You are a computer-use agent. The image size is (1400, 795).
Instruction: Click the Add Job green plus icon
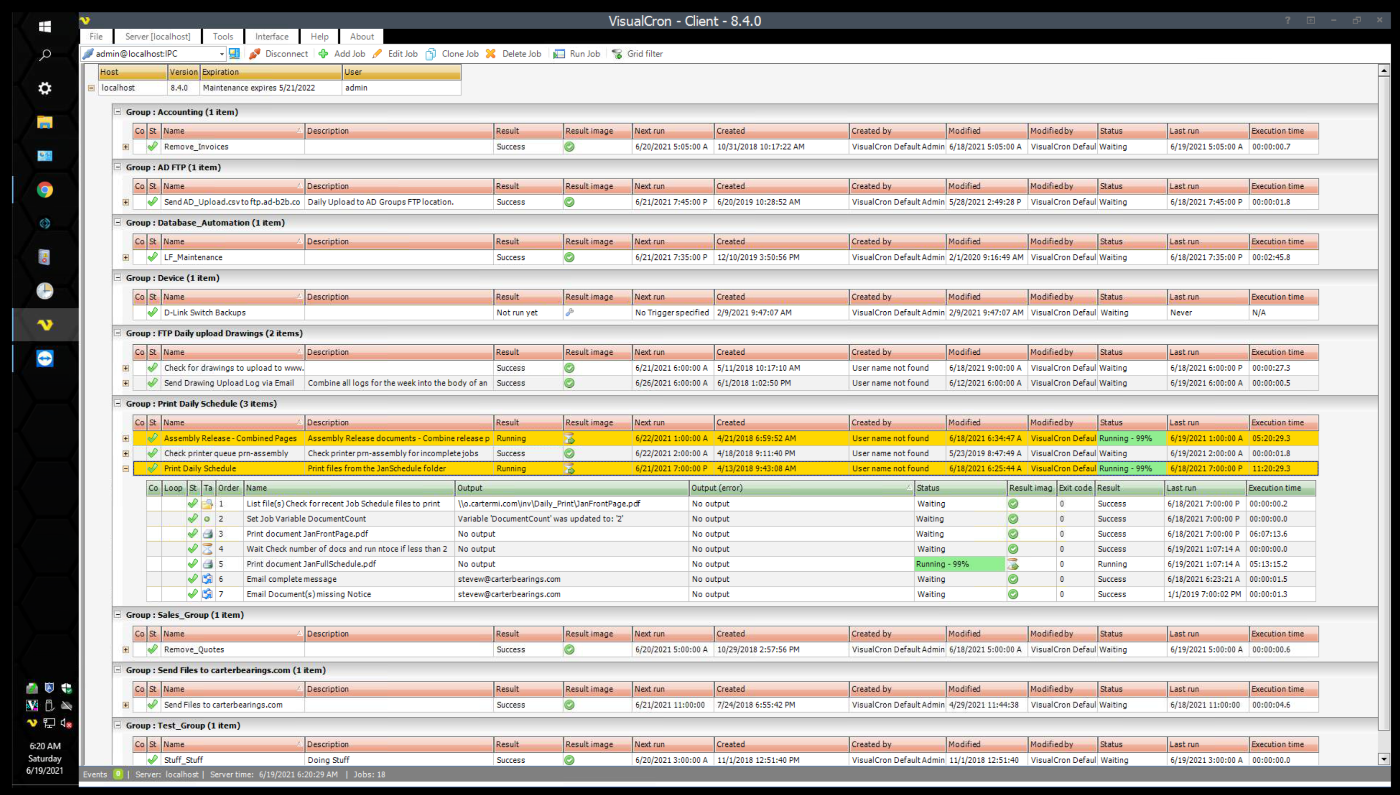pos(324,54)
